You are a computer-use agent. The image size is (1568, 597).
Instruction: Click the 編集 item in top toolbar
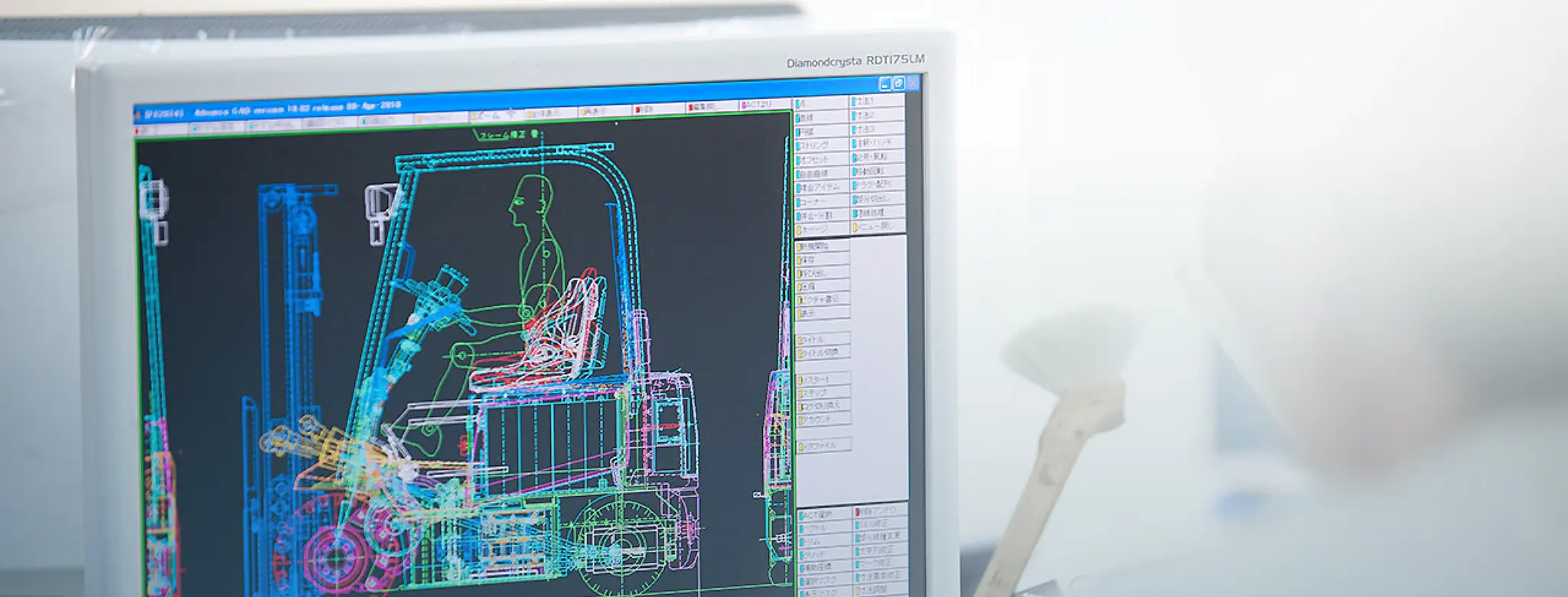[712, 106]
